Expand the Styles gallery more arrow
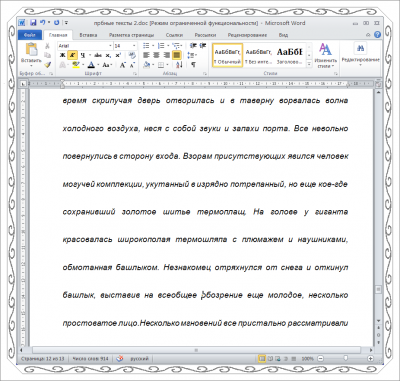Image resolution: width=400 pixels, height=381 pixels. click(309, 65)
